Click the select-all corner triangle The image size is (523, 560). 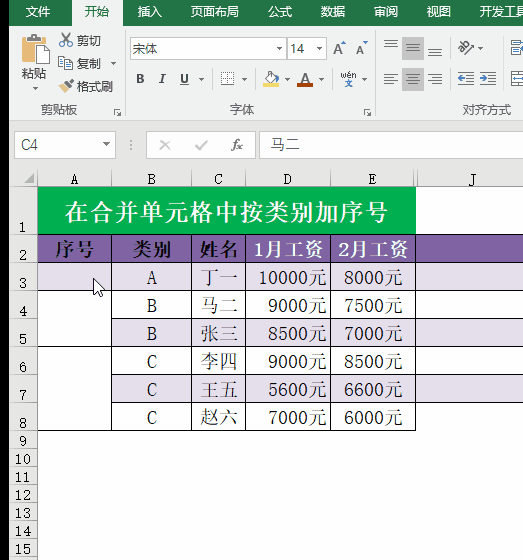(29, 178)
